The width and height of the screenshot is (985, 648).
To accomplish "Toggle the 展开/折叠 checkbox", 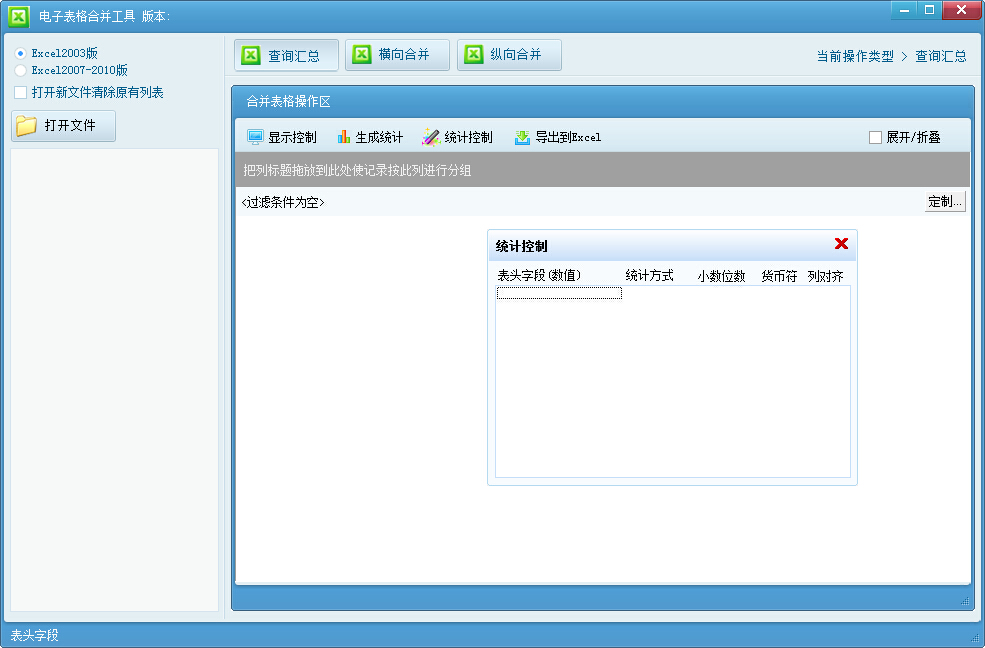I will (x=875, y=137).
